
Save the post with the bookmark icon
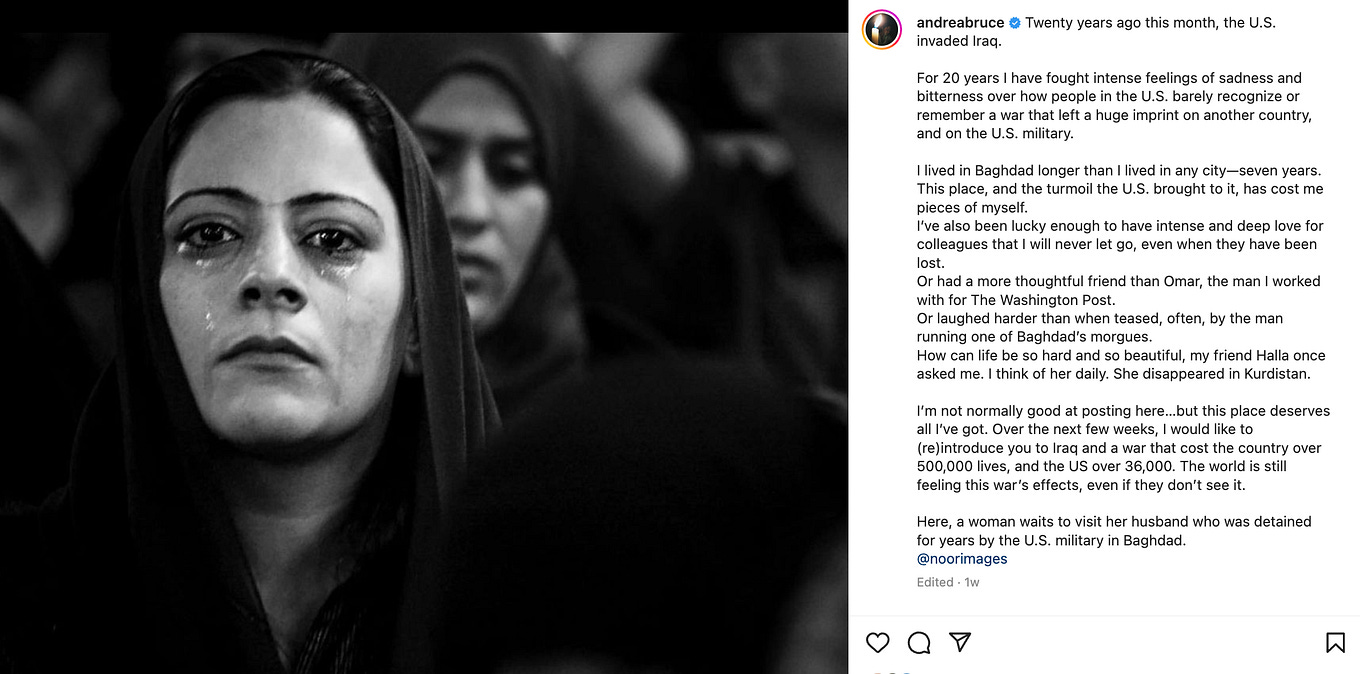(x=1335, y=642)
